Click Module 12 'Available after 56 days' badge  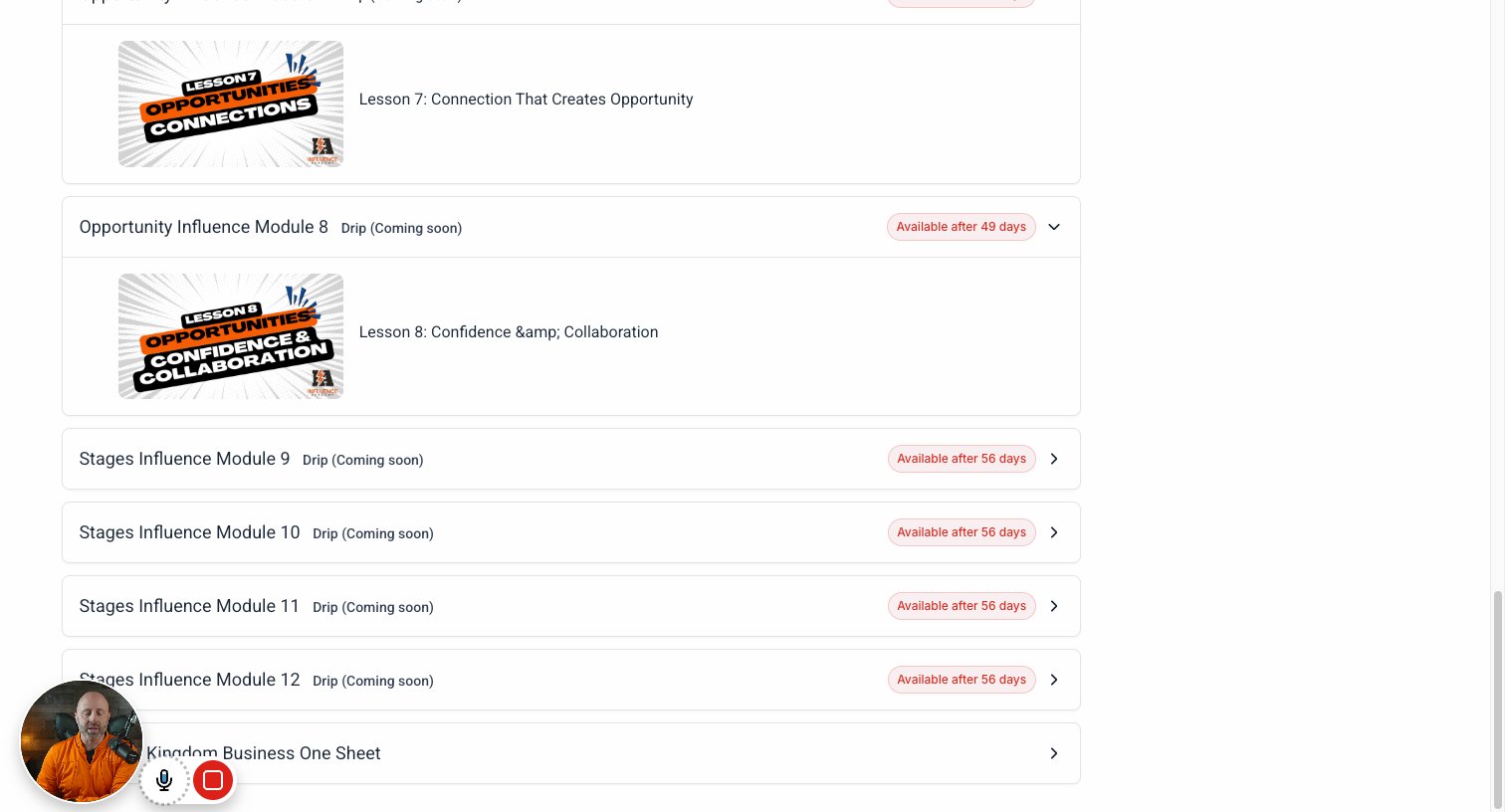[x=962, y=680]
